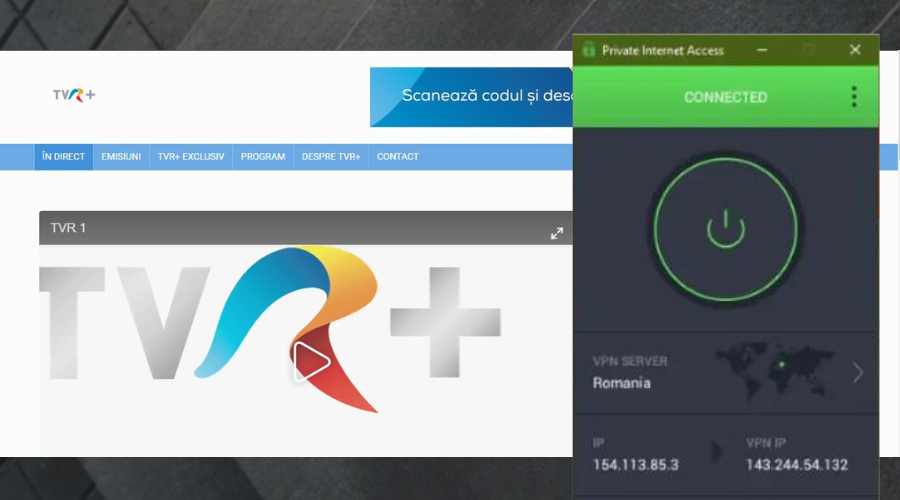
Task: Select TVR+ EXCLUSIV in navigation
Action: (191, 157)
